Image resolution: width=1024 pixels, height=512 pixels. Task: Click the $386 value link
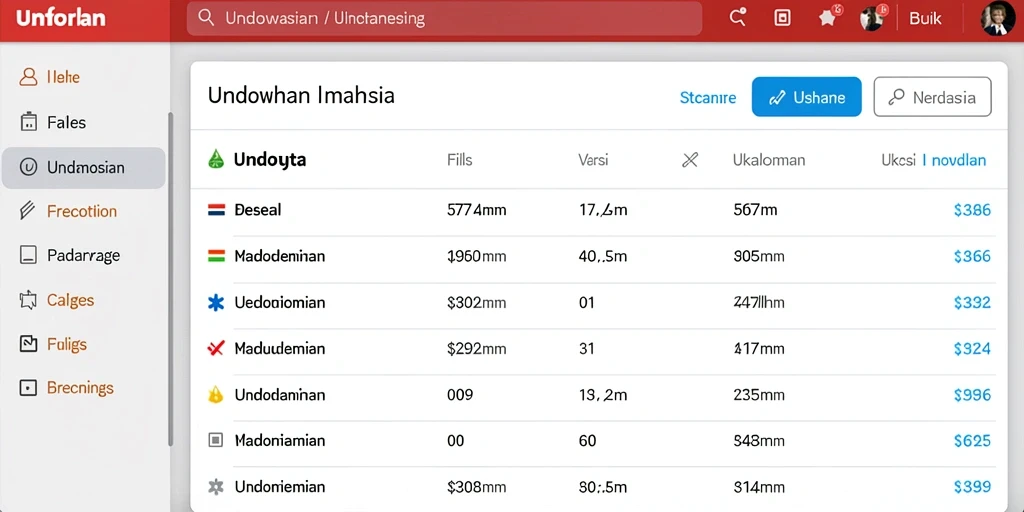pyautogui.click(x=972, y=210)
